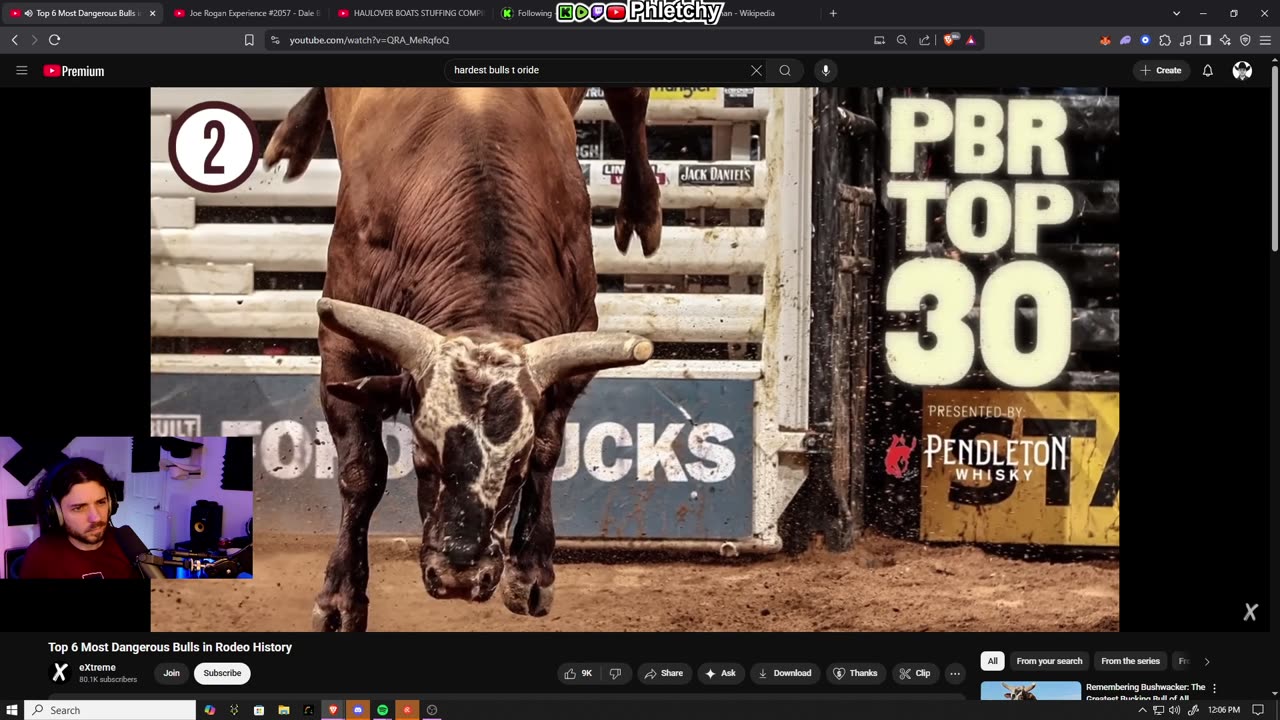This screenshot has height=720, width=1280.
Task: Open the eXtreme channel name link
Action: 98,667
